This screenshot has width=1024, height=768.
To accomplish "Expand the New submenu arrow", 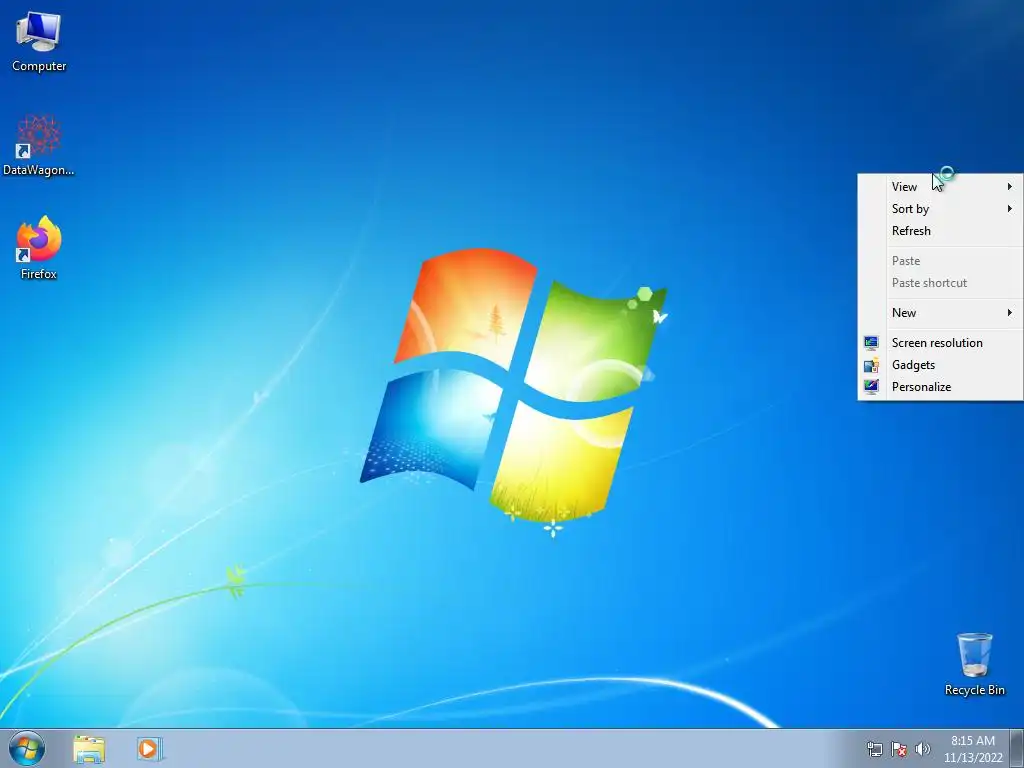I will (x=1010, y=313).
